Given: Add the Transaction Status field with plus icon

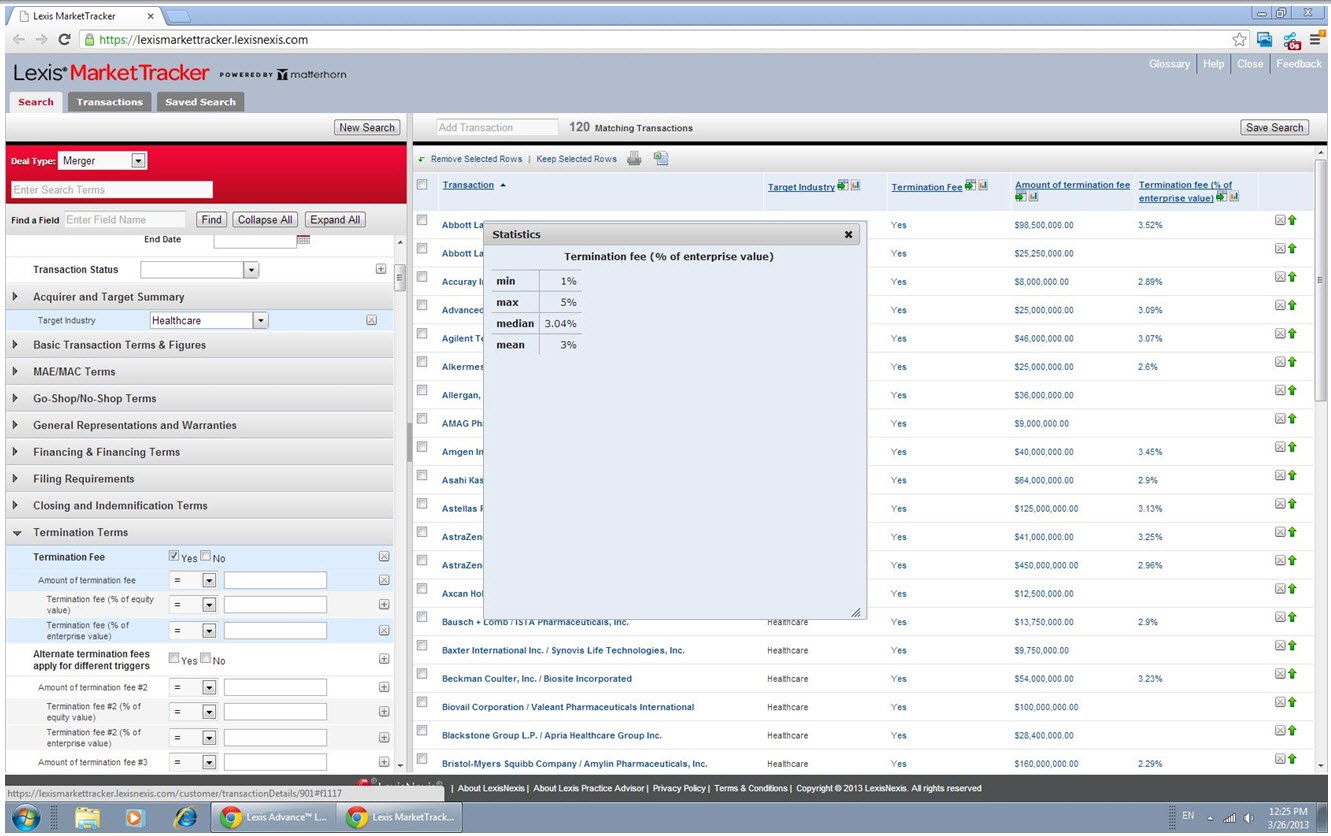Looking at the screenshot, I should pos(381,269).
